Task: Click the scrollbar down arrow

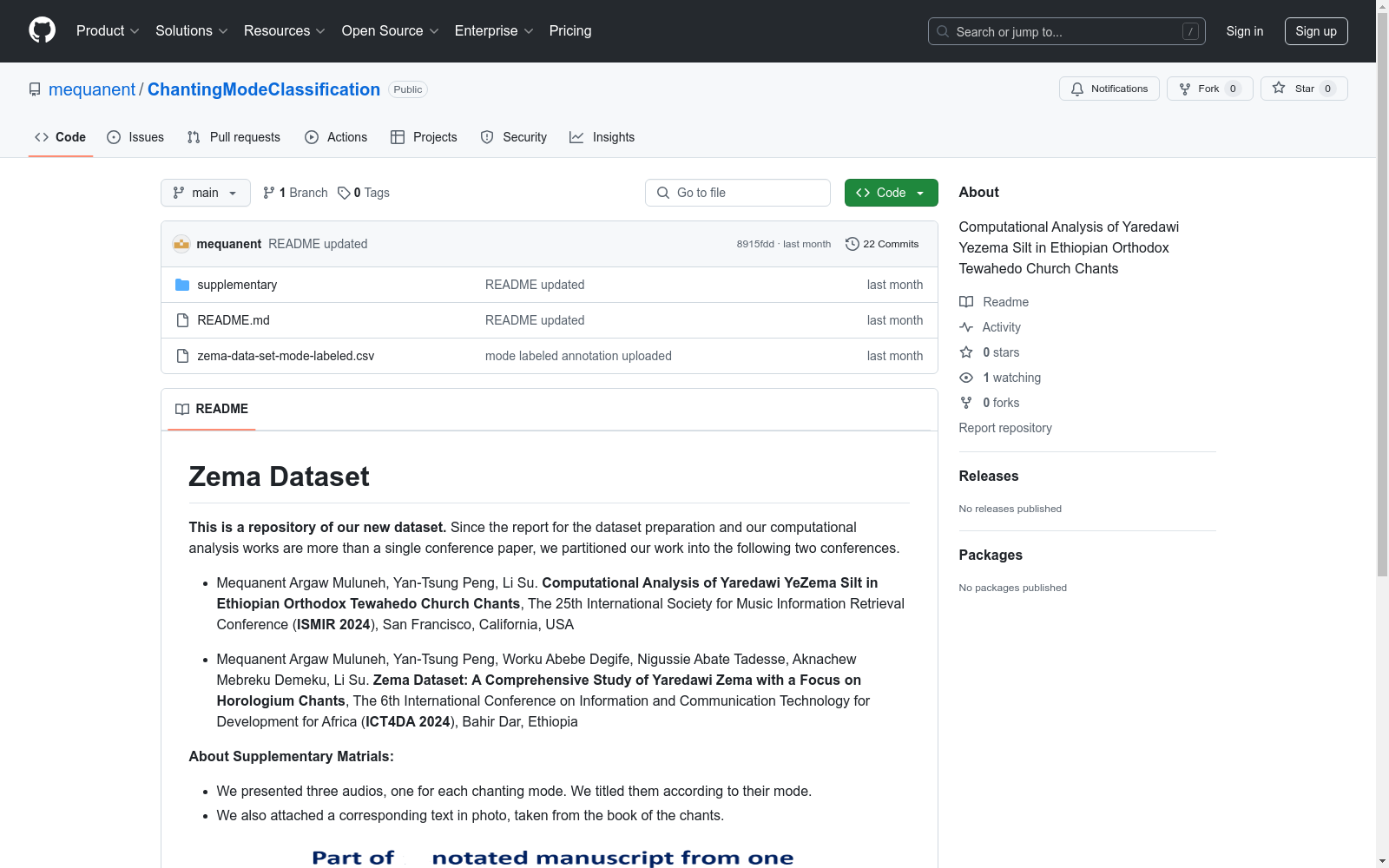Action: coord(1382,861)
